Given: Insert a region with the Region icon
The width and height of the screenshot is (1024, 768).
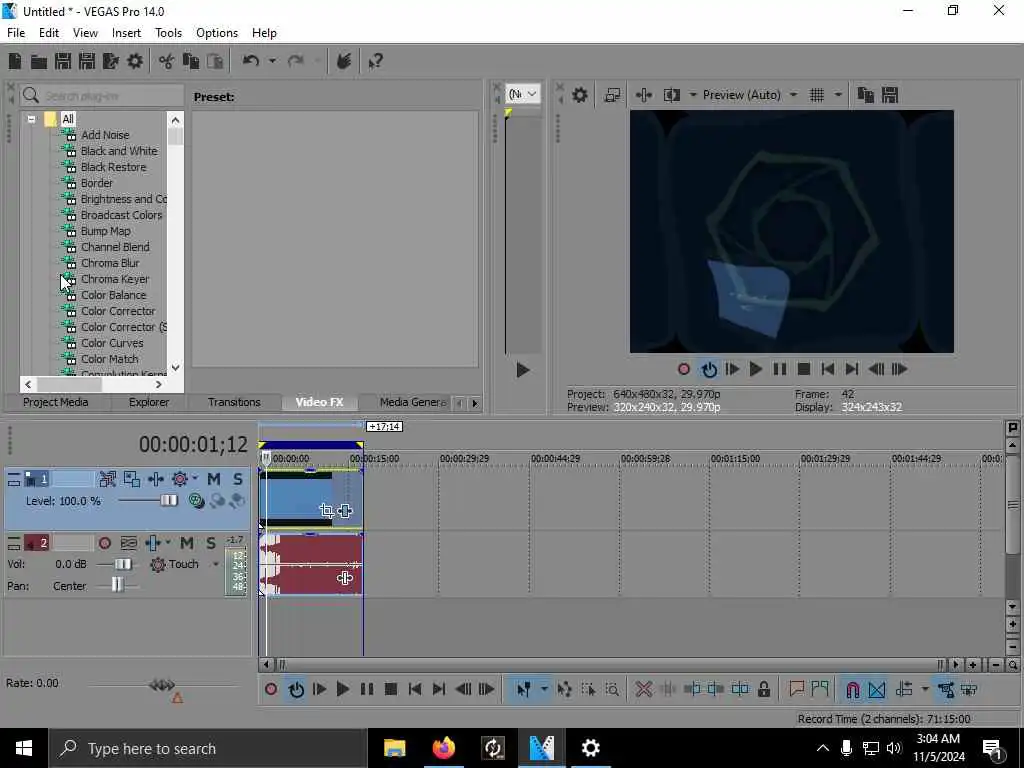Looking at the screenshot, I should click(820, 689).
